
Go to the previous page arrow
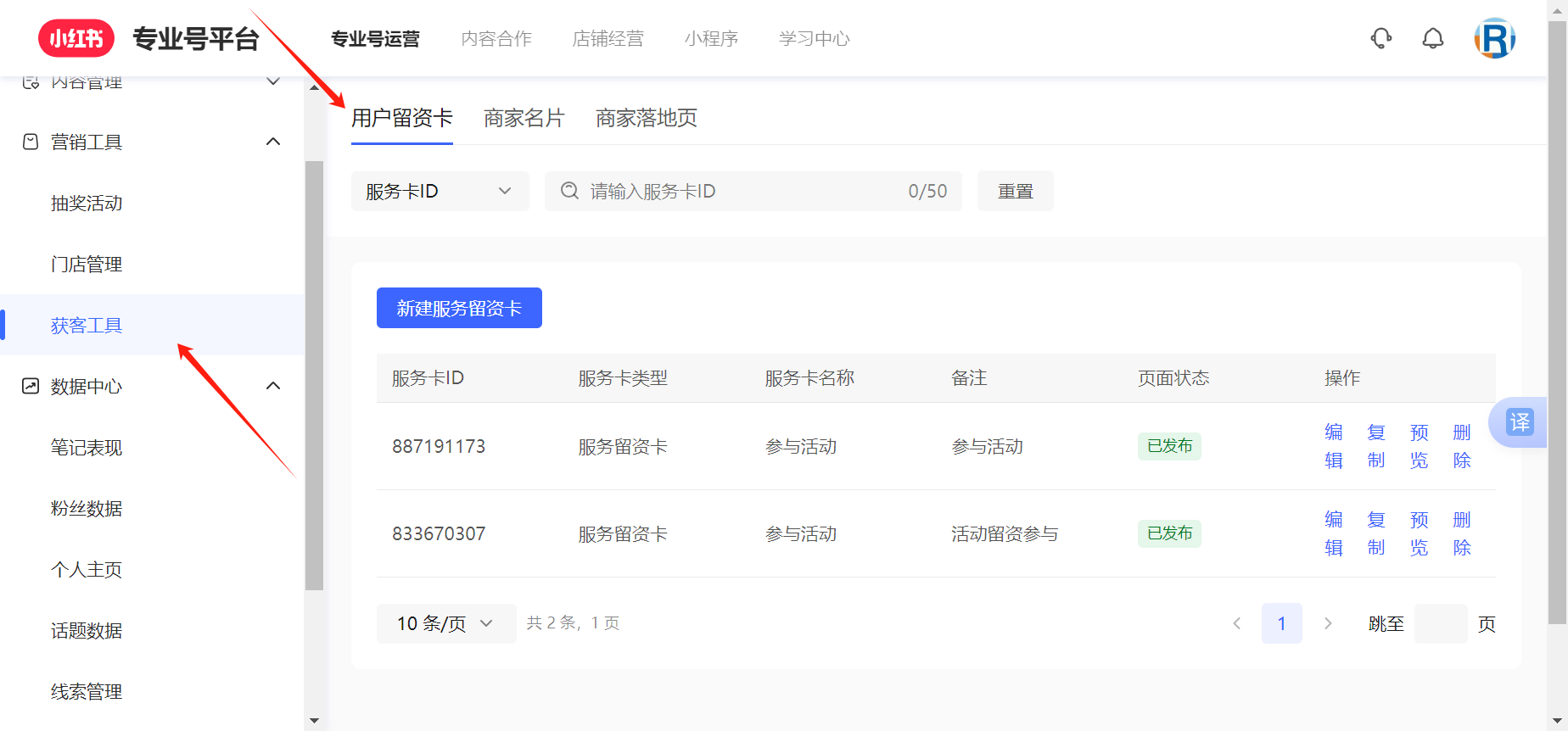tap(1237, 623)
